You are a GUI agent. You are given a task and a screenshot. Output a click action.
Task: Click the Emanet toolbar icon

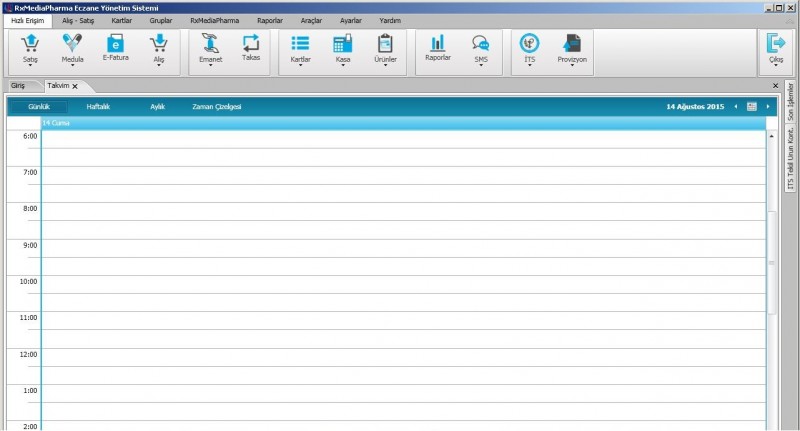point(210,43)
